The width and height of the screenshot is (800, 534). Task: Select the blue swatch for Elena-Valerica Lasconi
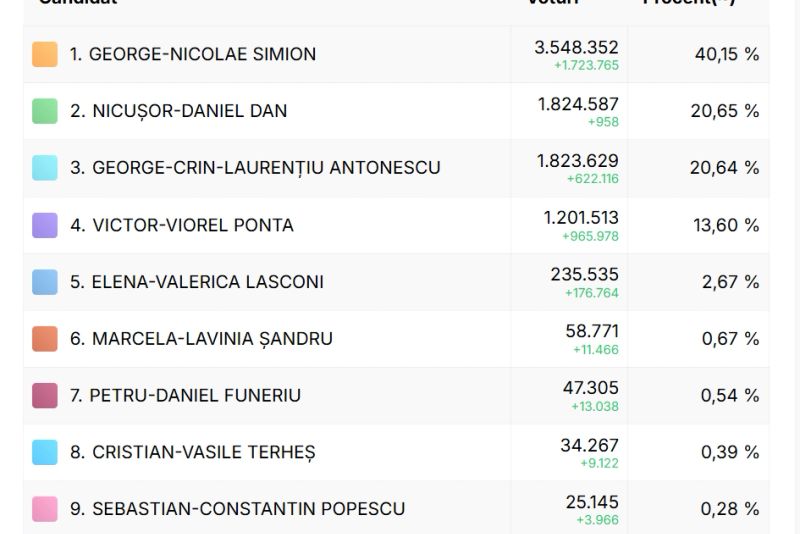pyautogui.click(x=45, y=282)
